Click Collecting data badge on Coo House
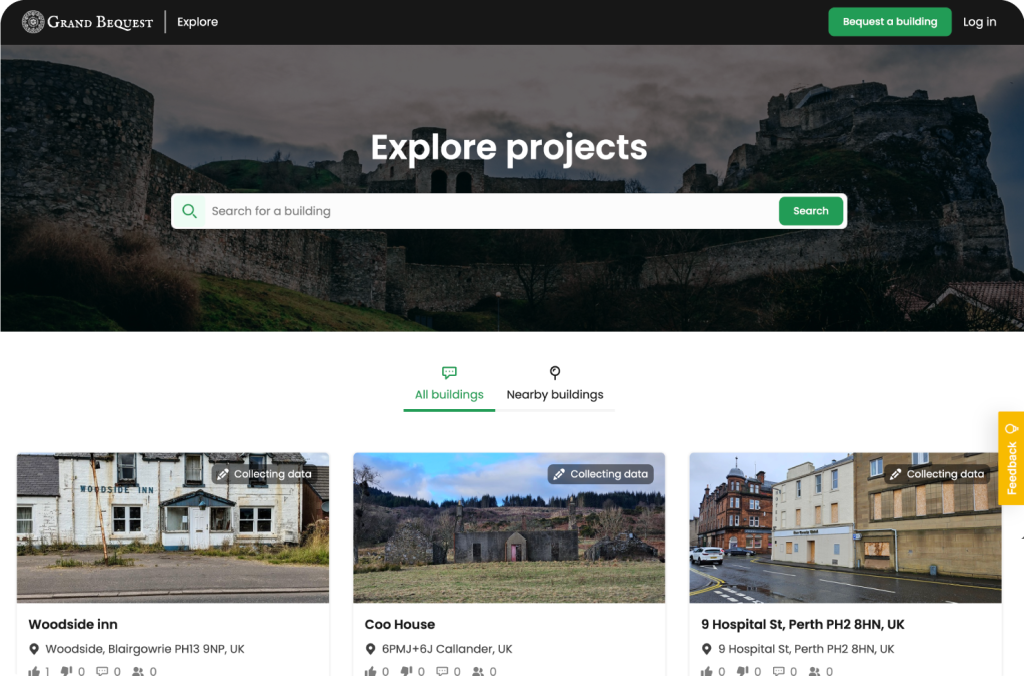 click(600, 474)
